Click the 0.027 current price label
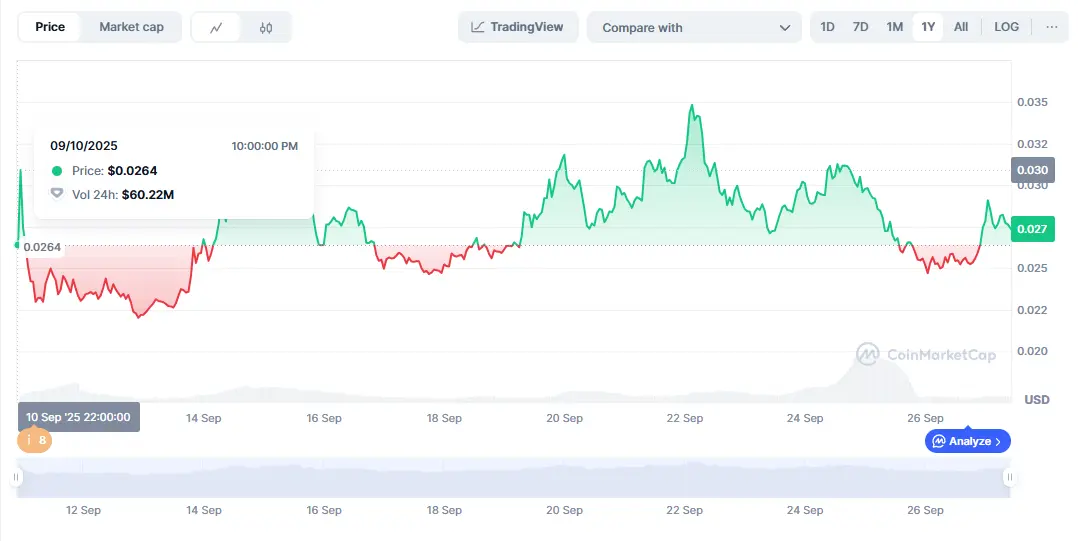The image size is (1078, 541). pos(1032,229)
